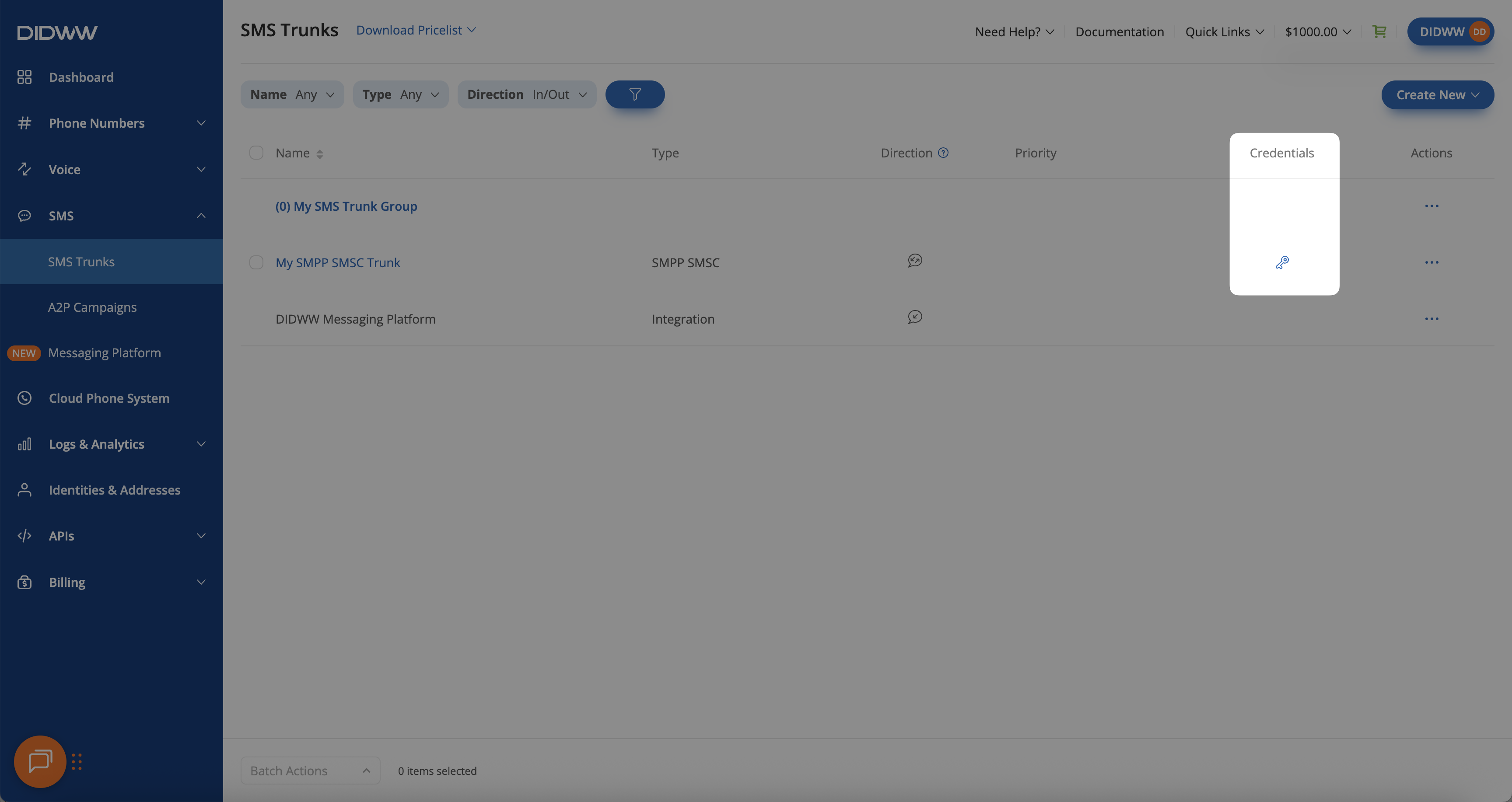Open actions menu for DIDWW Messaging Platform
The width and height of the screenshot is (1512, 802).
1431,319
